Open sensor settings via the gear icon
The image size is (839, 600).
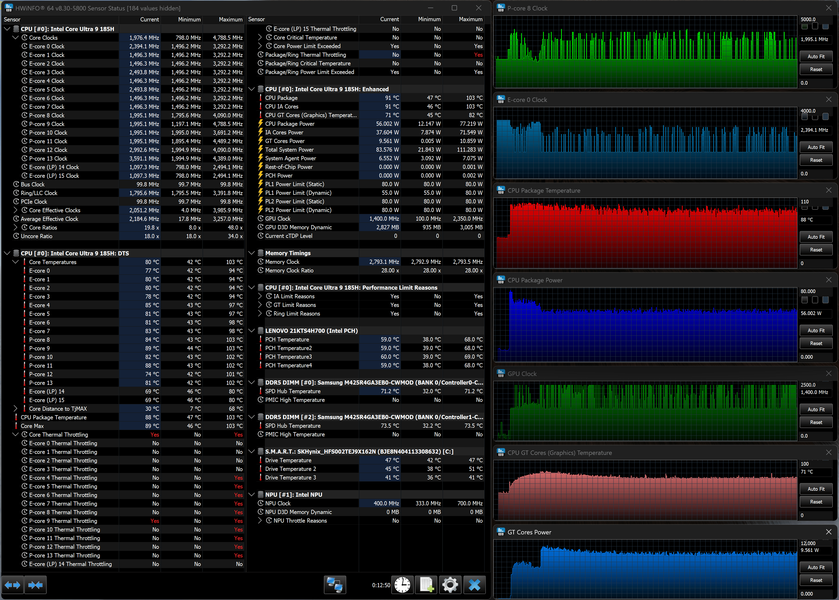pyautogui.click(x=450, y=585)
